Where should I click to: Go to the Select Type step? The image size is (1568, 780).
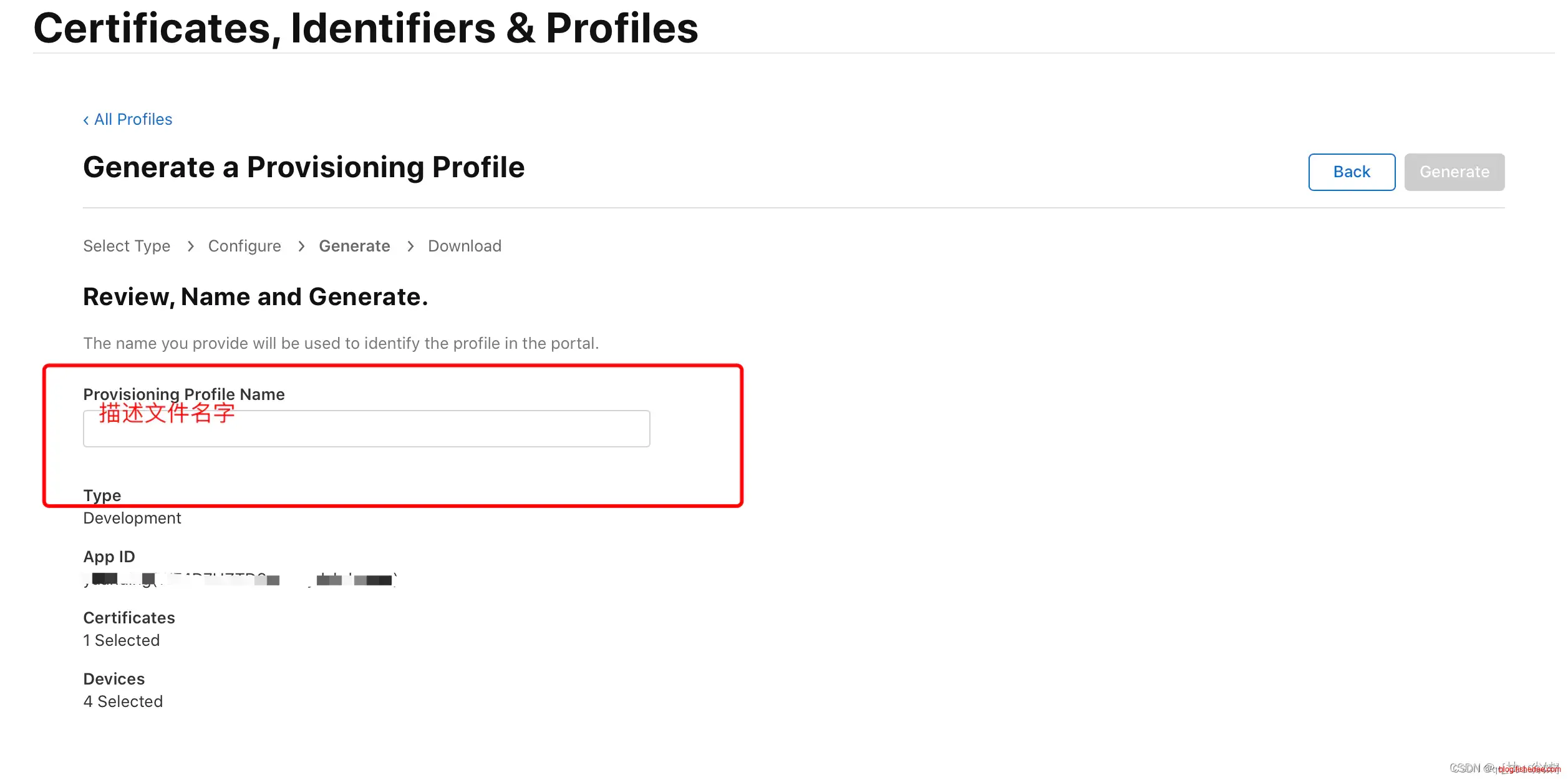[127, 246]
